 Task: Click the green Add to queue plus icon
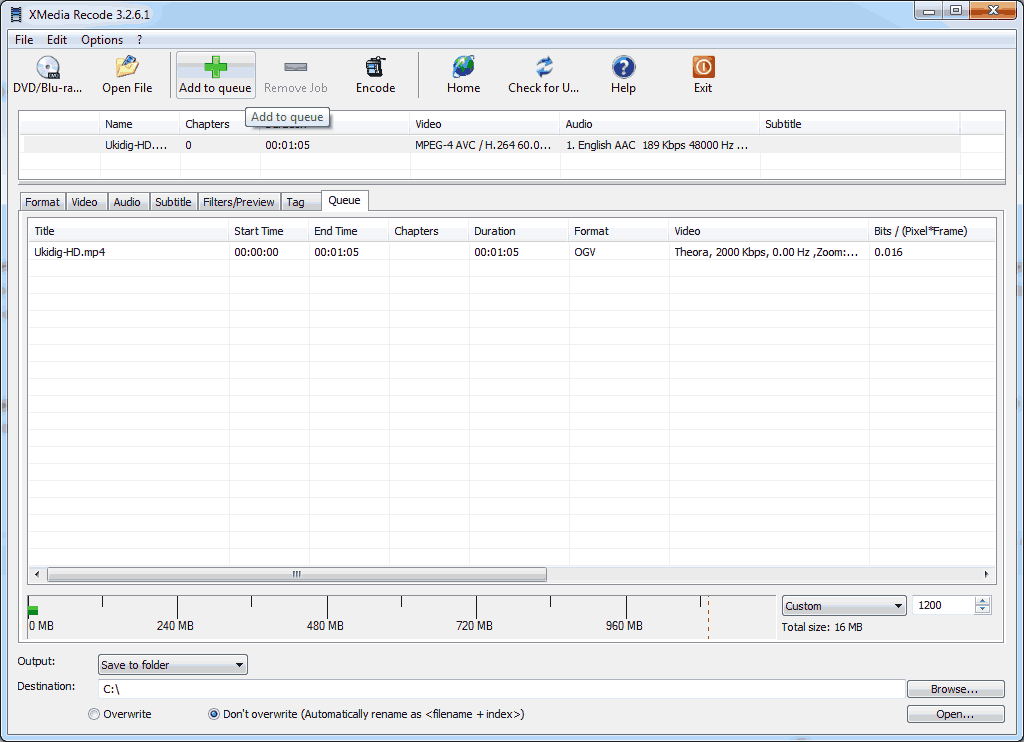216,67
